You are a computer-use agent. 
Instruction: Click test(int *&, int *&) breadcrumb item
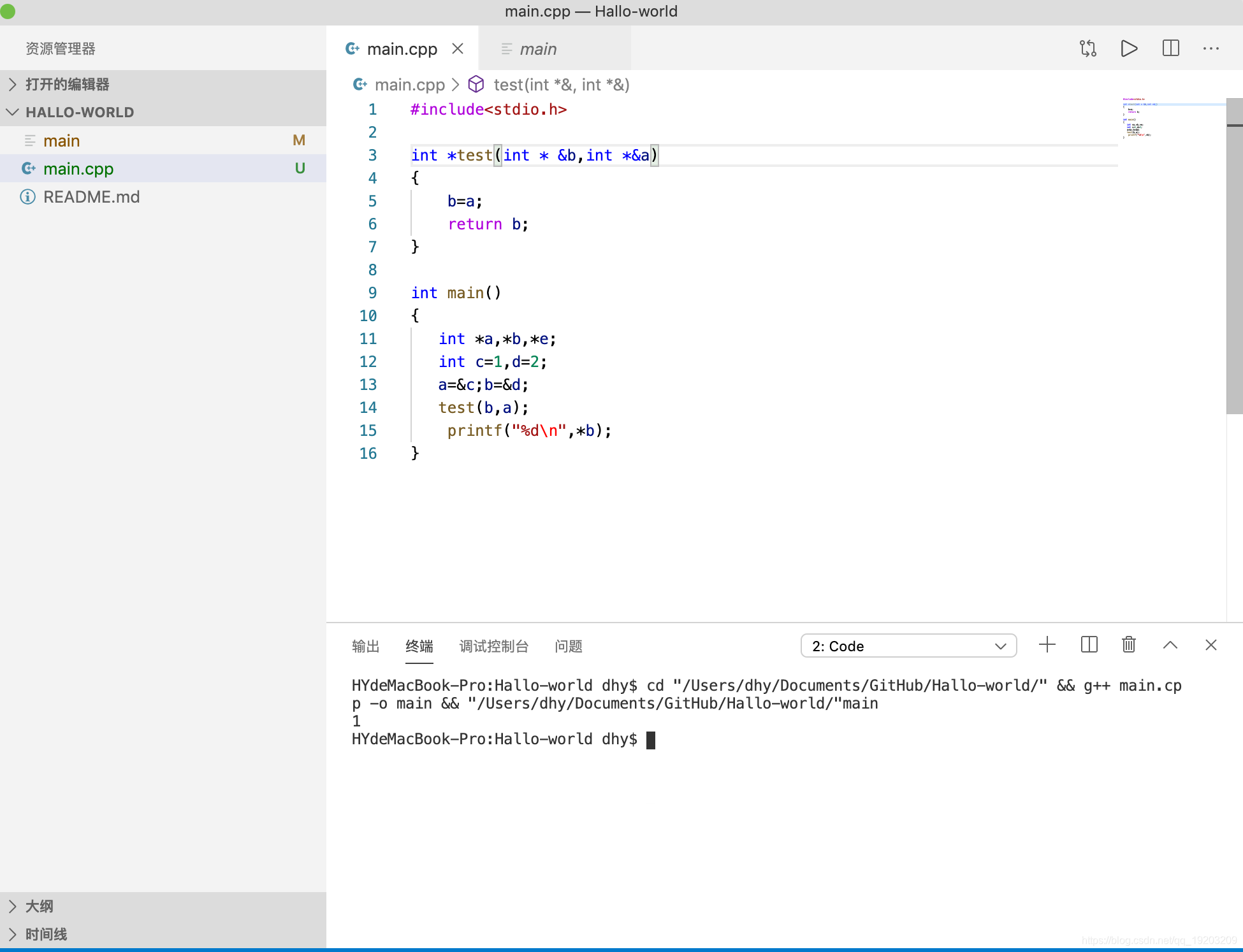[562, 84]
